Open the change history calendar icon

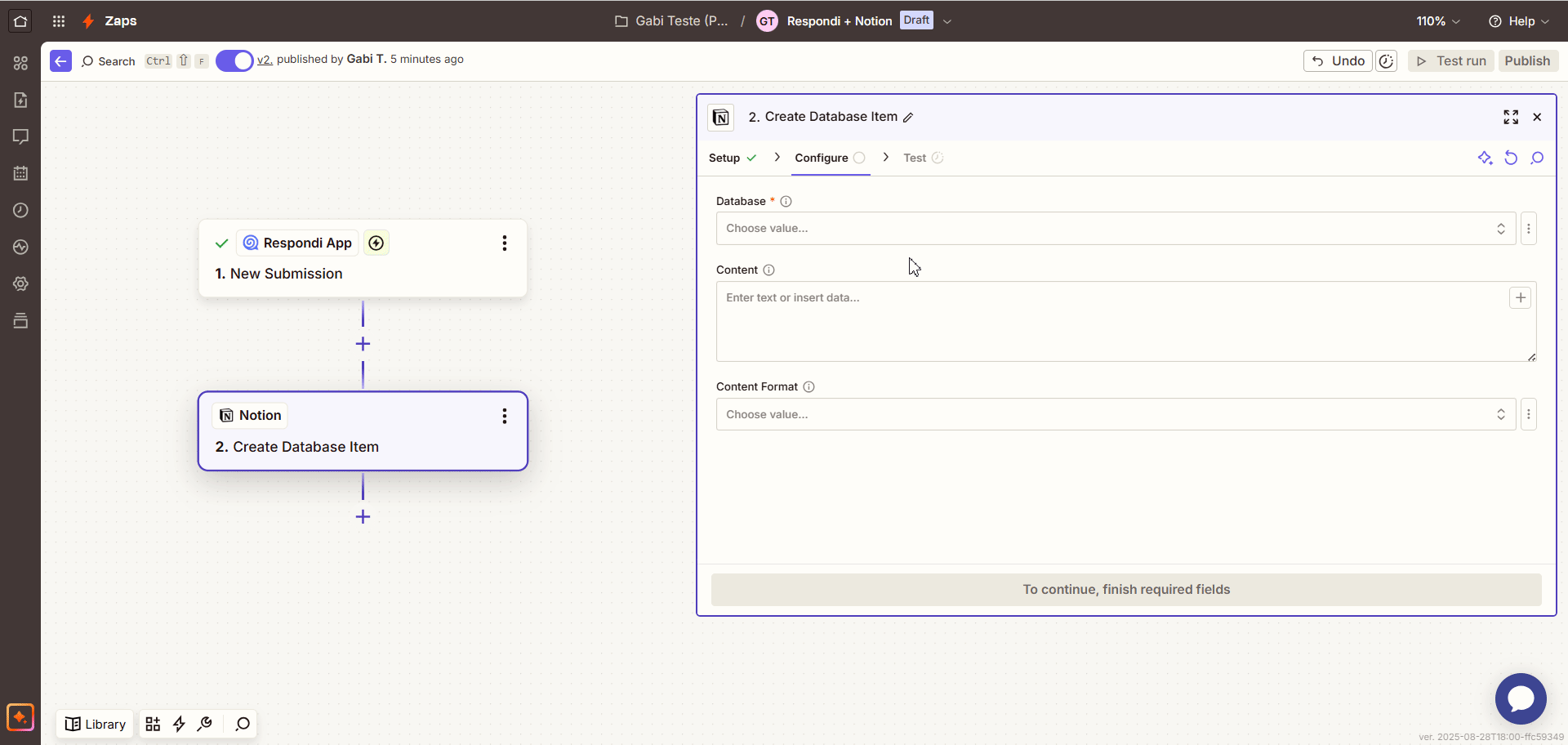click(20, 173)
